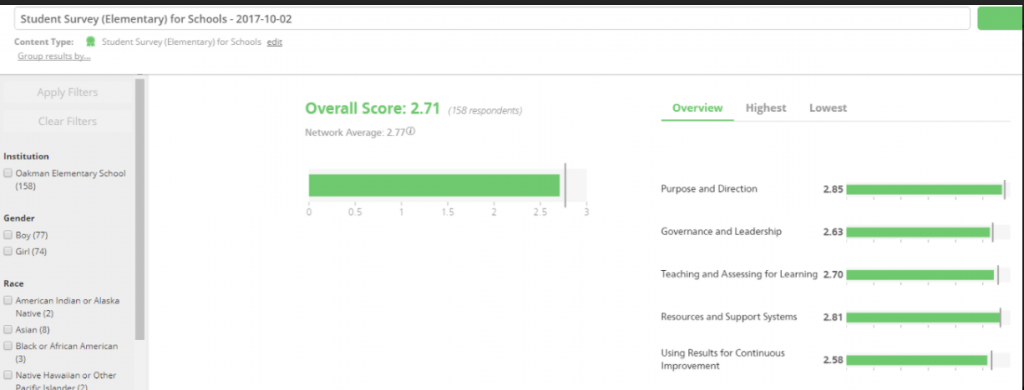Click the 2.81 score value
Image resolution: width=1024 pixels, height=390 pixels.
[x=833, y=317]
